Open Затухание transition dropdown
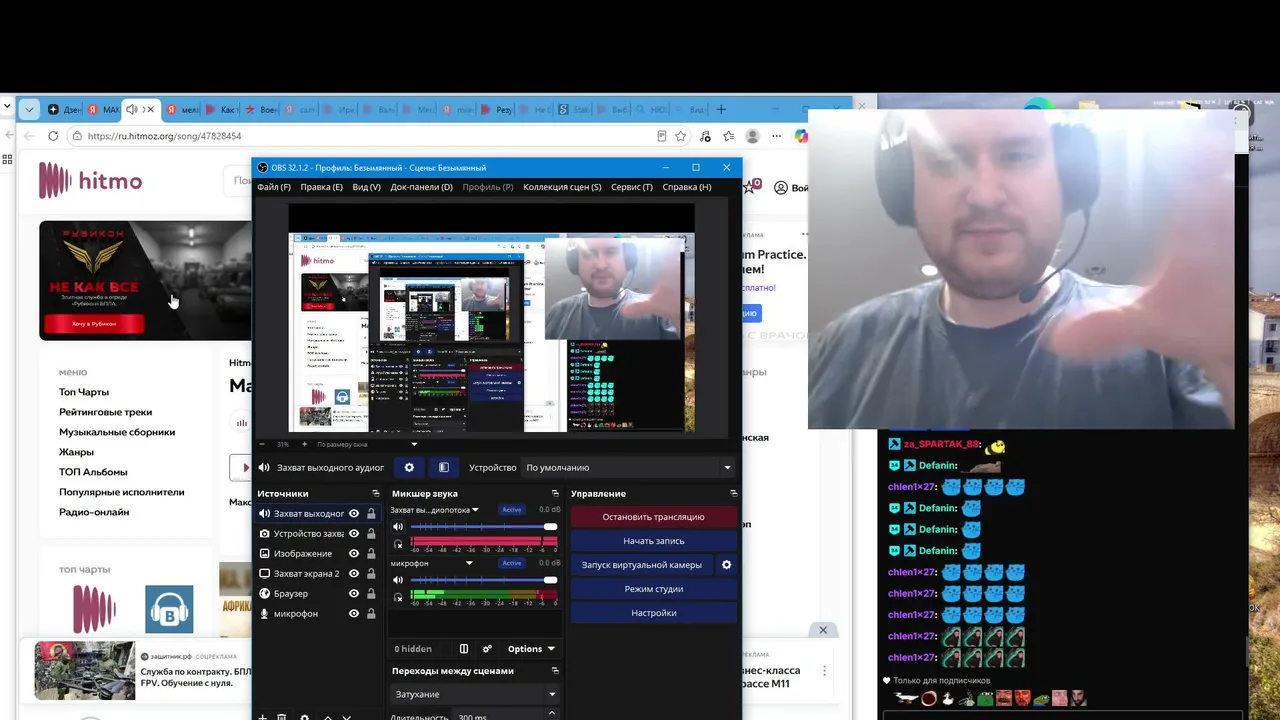Screen dimensions: 1280x720 point(474,694)
